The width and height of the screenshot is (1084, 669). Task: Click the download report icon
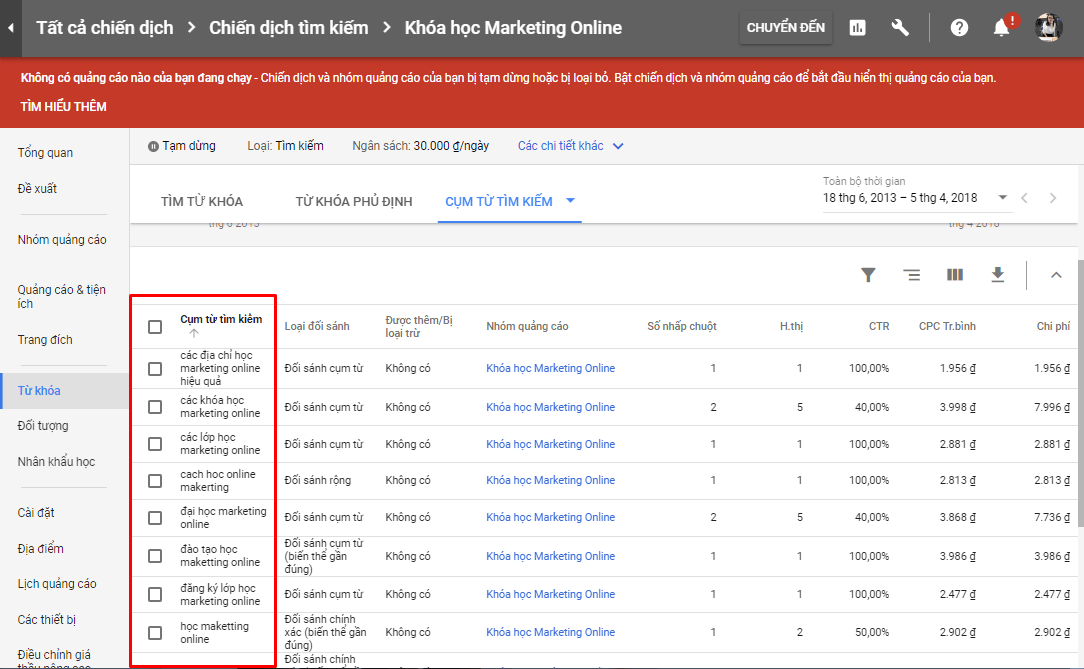(x=997, y=275)
